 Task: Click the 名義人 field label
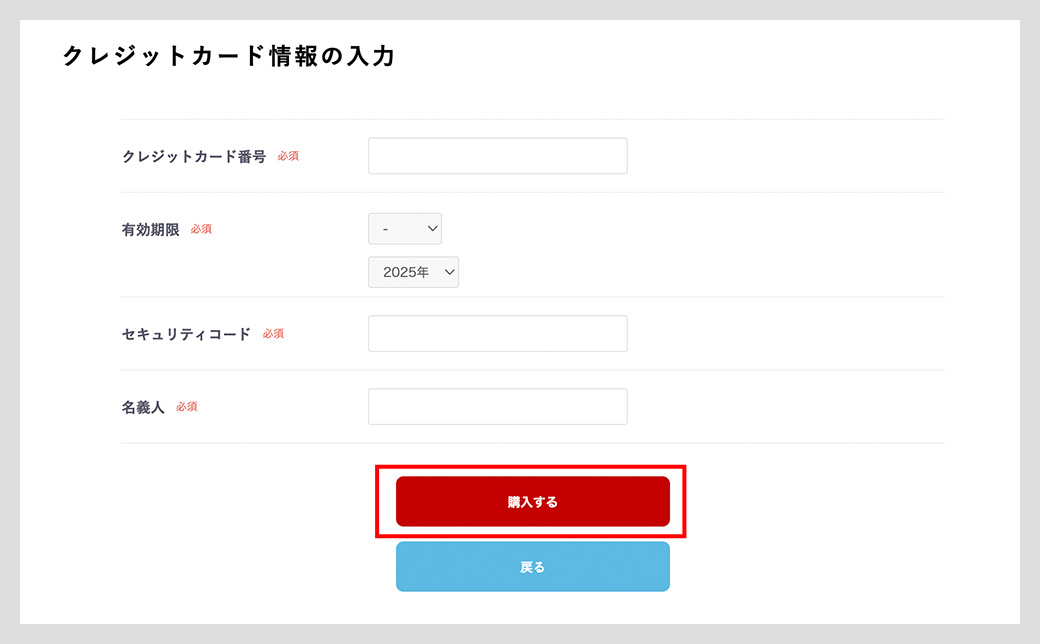click(x=143, y=407)
